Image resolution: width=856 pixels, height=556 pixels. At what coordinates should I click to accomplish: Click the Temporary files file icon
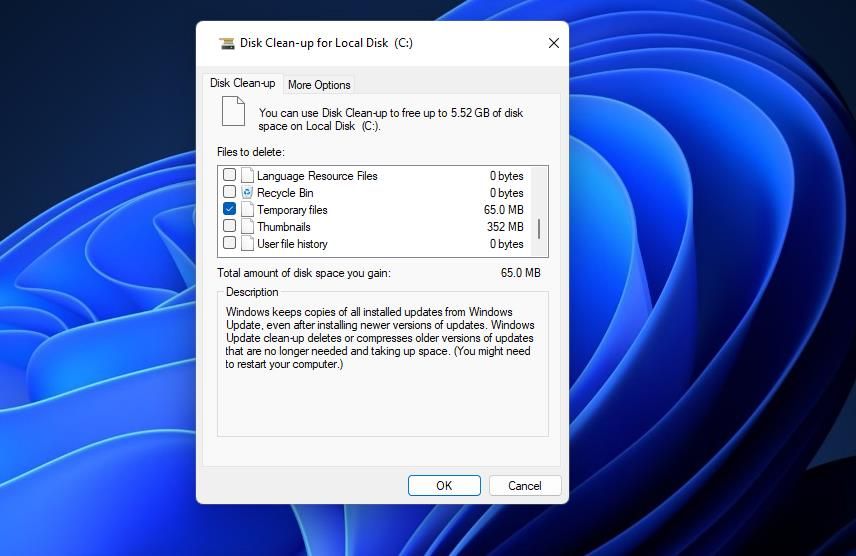coord(247,209)
